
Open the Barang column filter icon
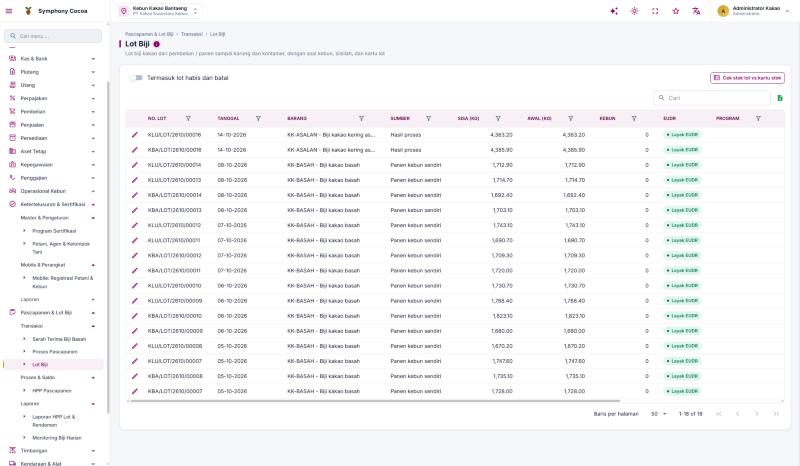click(361, 118)
